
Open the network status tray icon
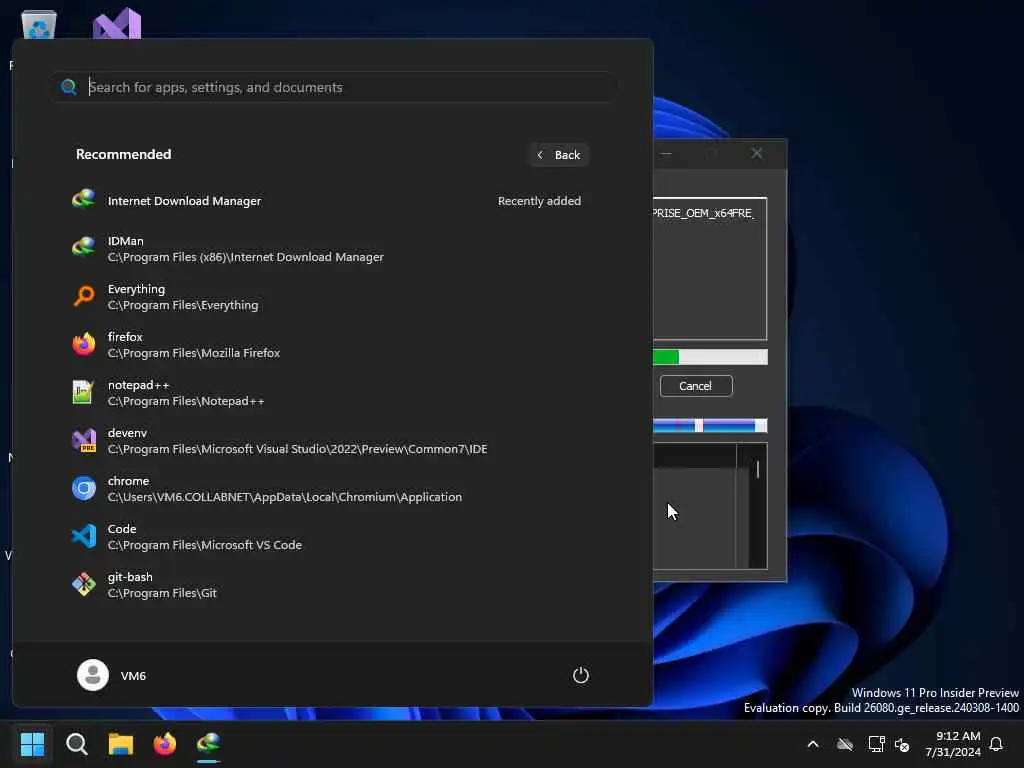876,744
